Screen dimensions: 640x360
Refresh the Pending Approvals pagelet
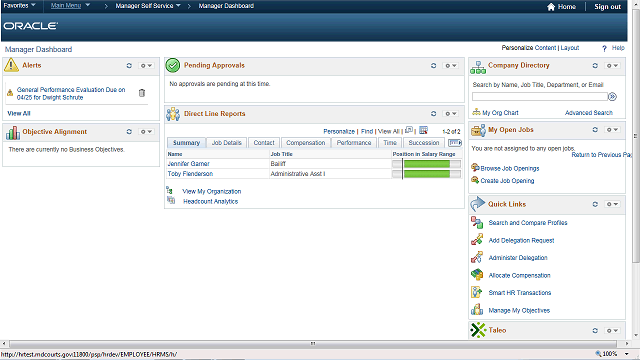point(433,65)
